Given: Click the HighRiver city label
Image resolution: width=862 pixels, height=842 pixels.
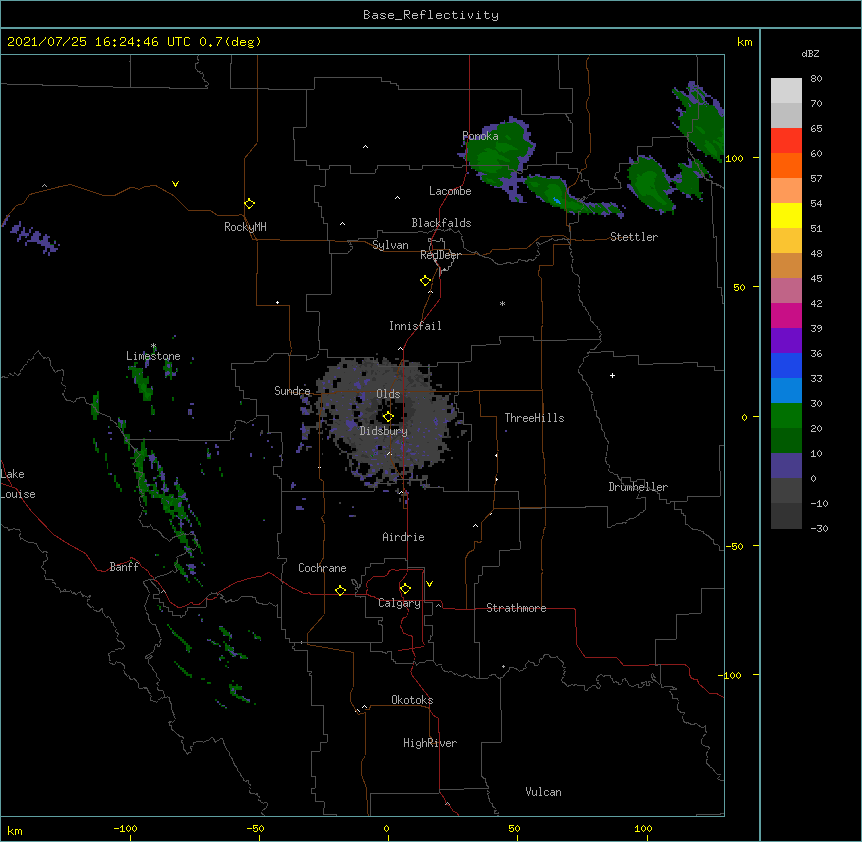Looking at the screenshot, I should (430, 743).
